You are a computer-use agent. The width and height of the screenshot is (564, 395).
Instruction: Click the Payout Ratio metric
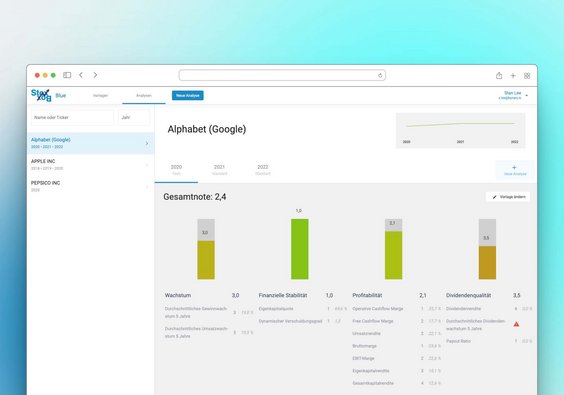tap(489, 341)
